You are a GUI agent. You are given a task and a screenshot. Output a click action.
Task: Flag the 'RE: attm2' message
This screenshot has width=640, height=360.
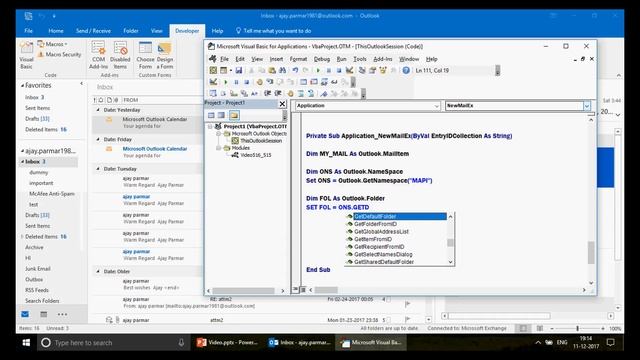click(x=407, y=304)
